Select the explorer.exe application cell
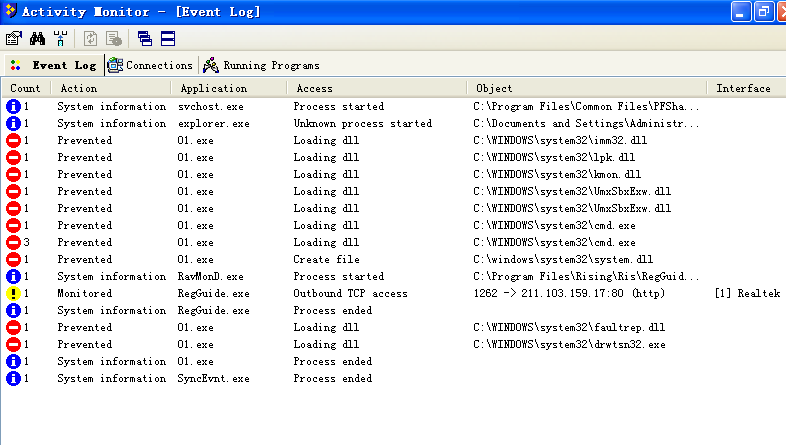The height and width of the screenshot is (445, 786). pos(214,123)
